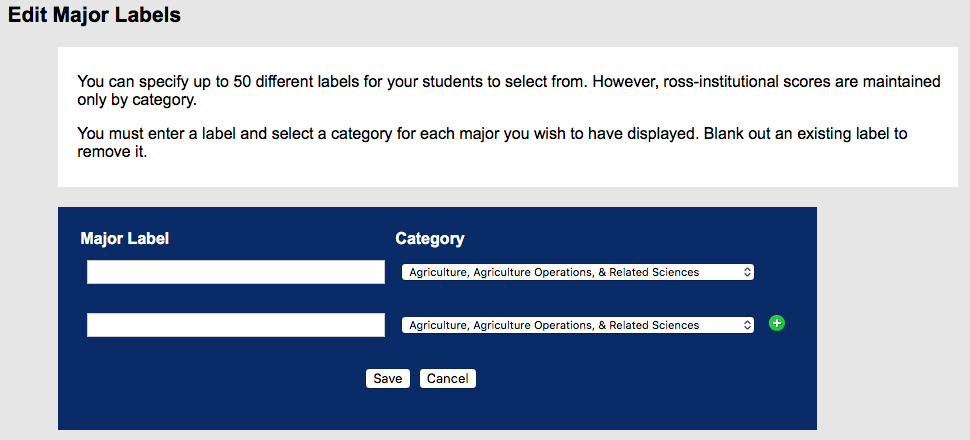The image size is (970, 440).
Task: Click the 'remove it.' text at paragraph end
Action: [112, 152]
